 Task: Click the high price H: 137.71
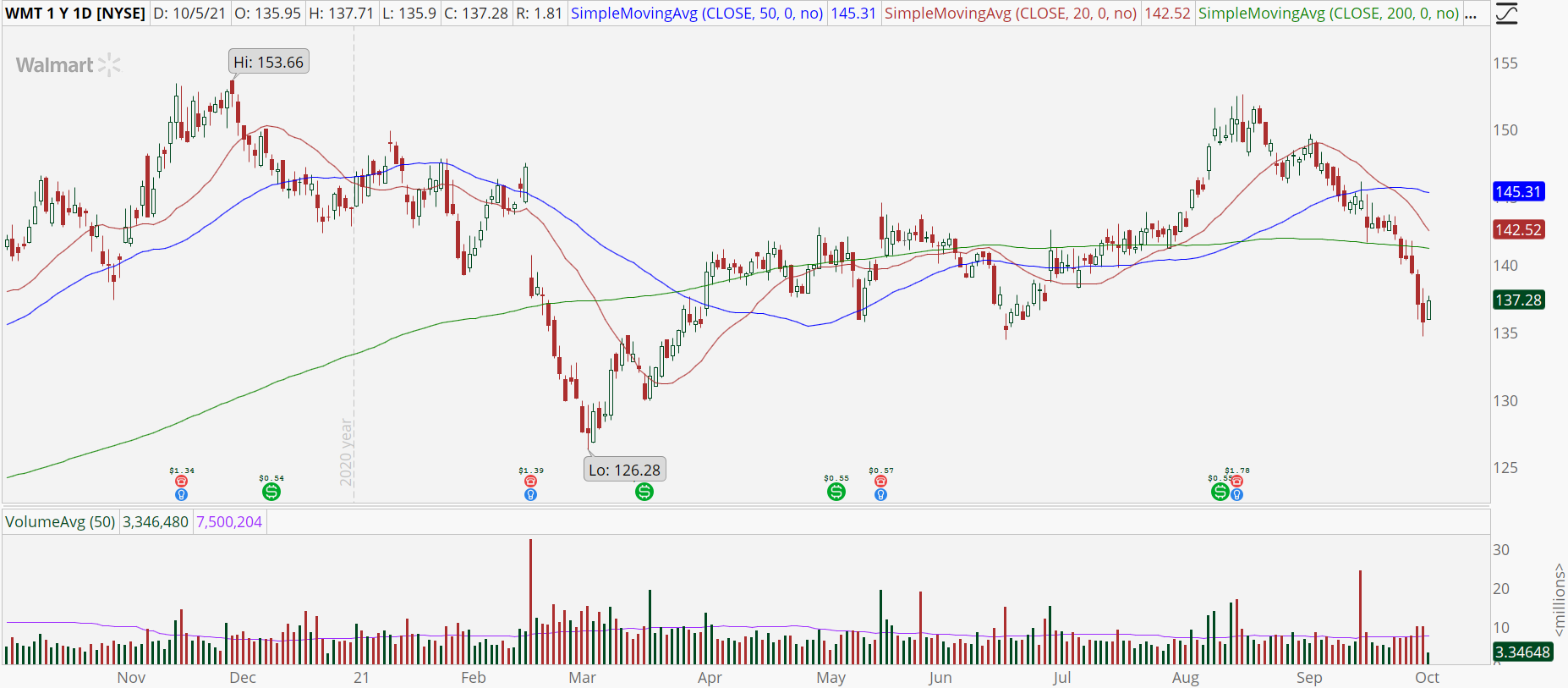(x=341, y=14)
